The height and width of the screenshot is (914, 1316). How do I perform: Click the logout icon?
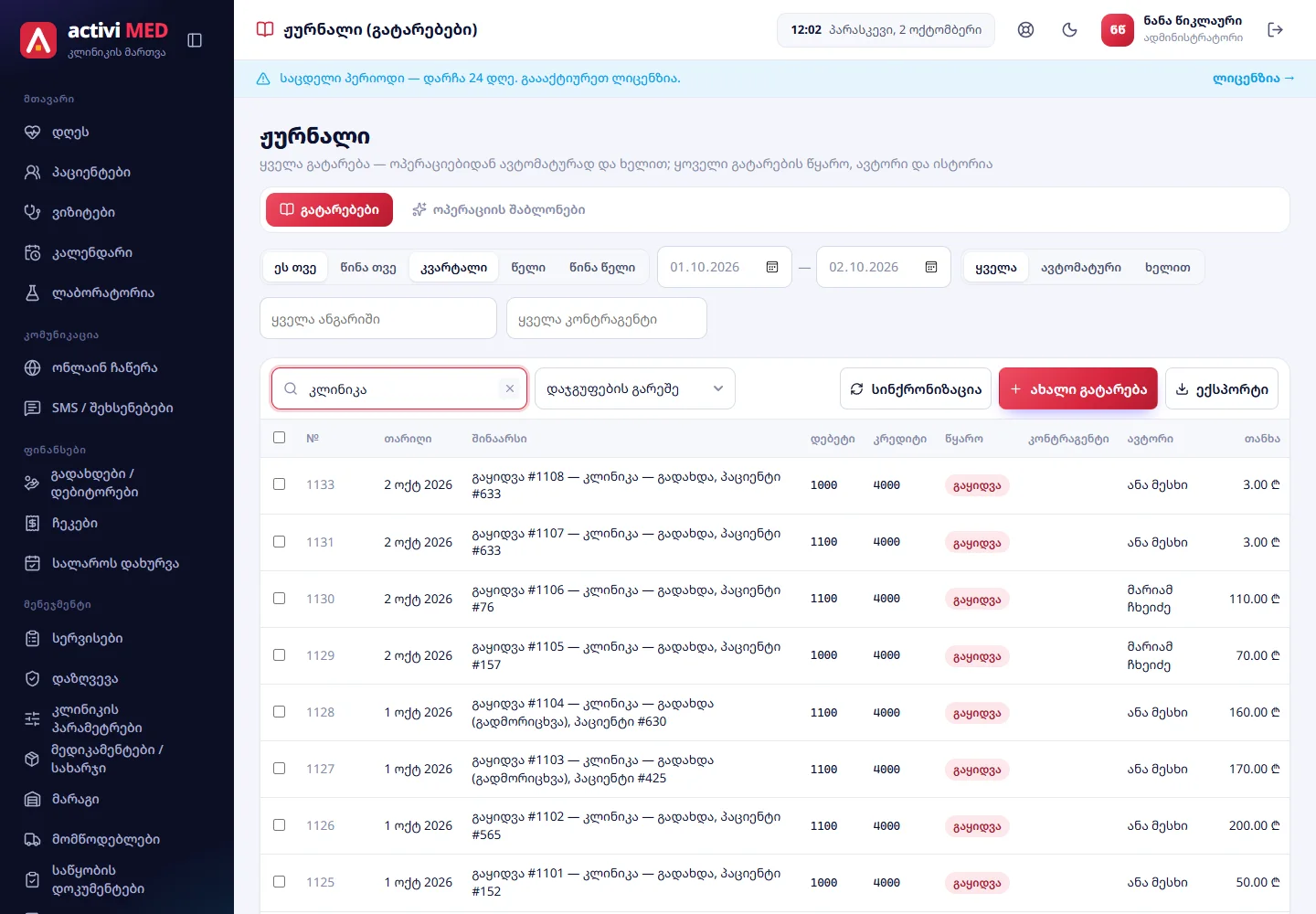[1276, 30]
